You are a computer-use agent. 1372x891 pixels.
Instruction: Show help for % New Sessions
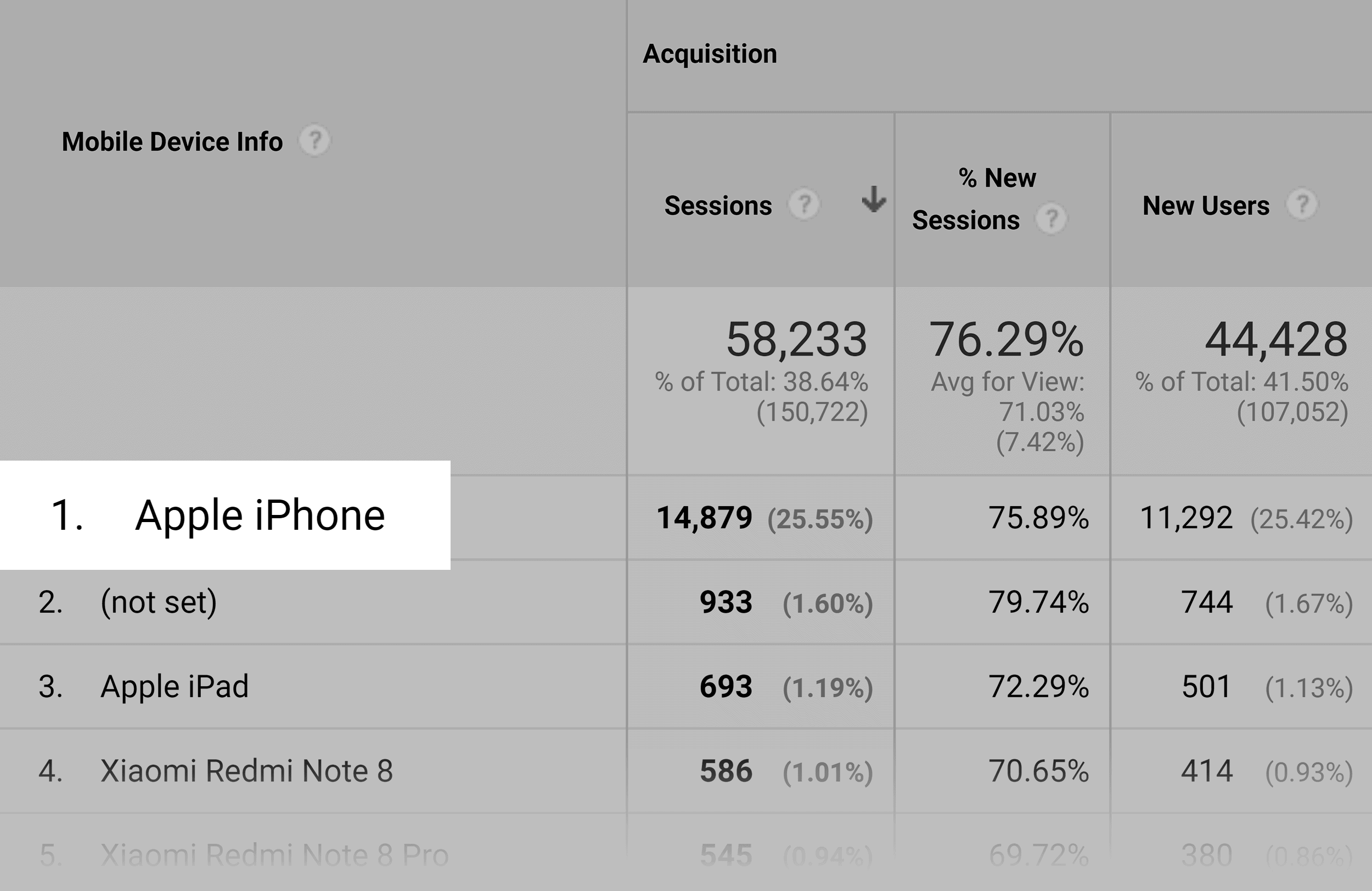(1052, 218)
